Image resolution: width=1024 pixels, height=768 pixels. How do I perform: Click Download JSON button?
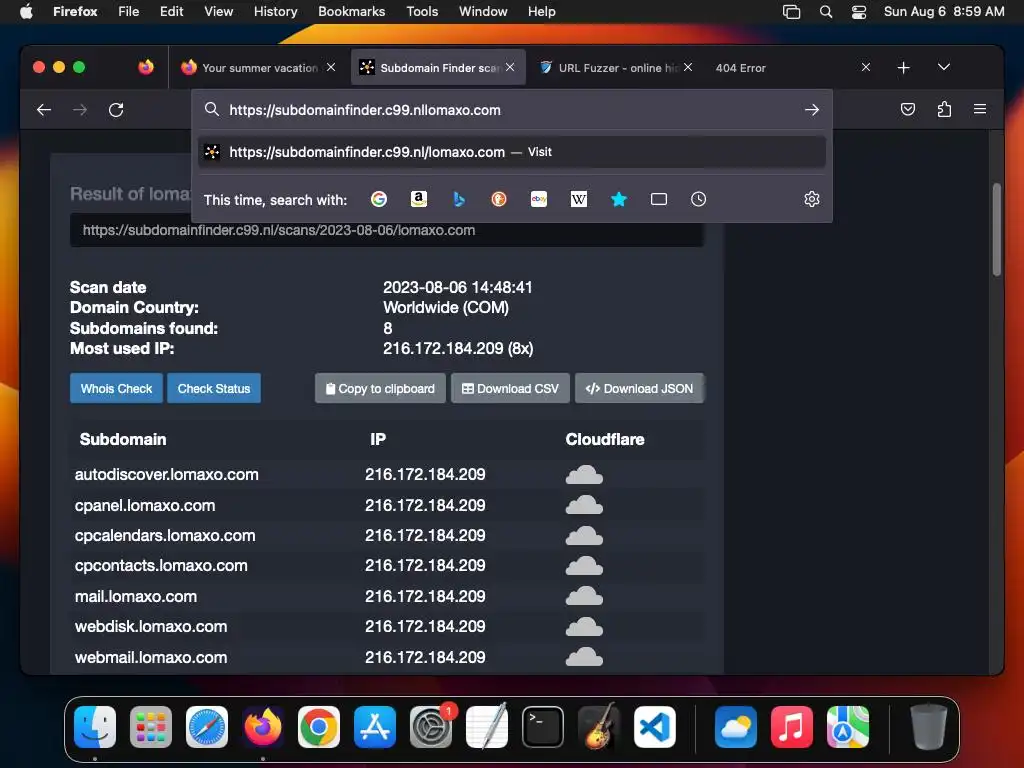(639, 389)
